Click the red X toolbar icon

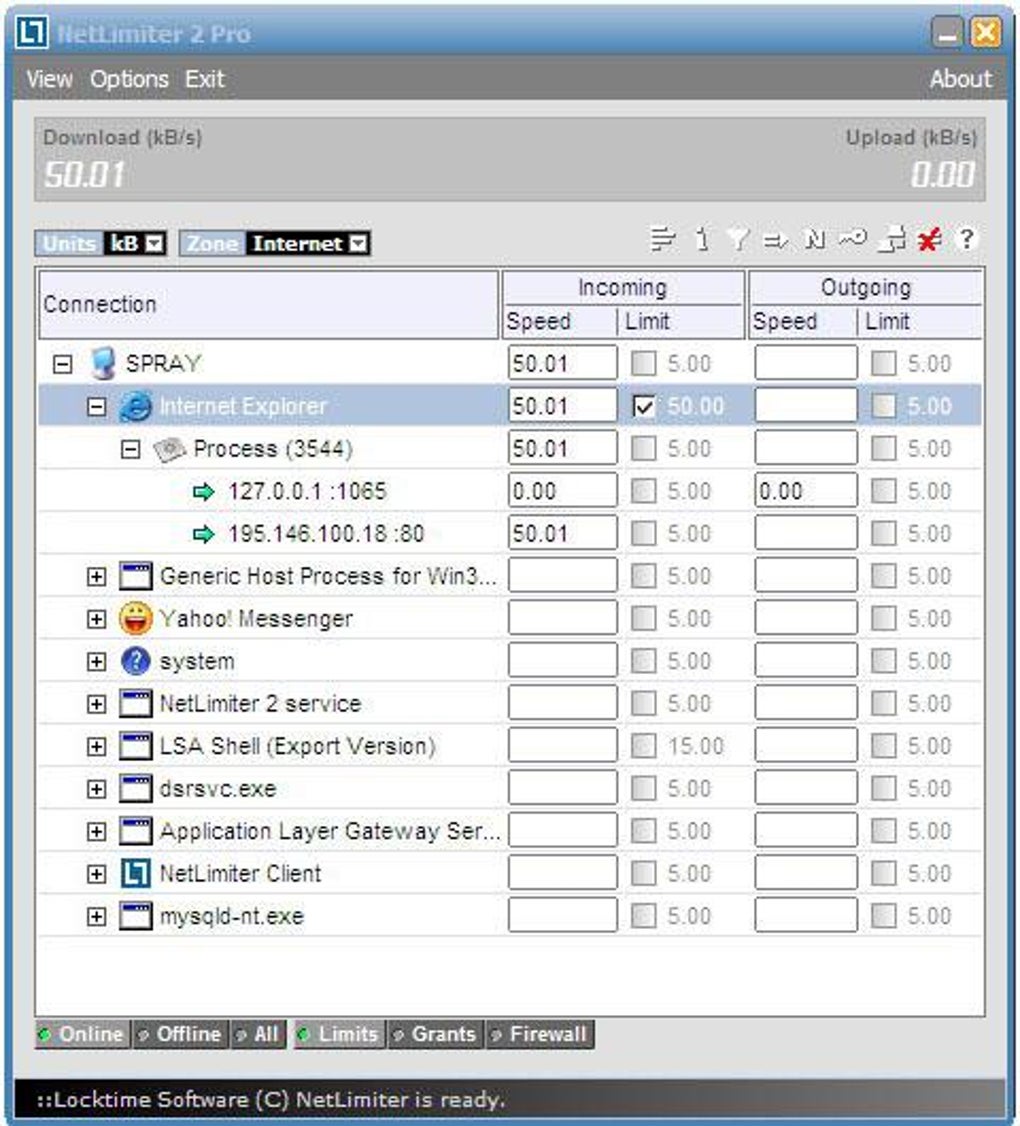coord(929,239)
